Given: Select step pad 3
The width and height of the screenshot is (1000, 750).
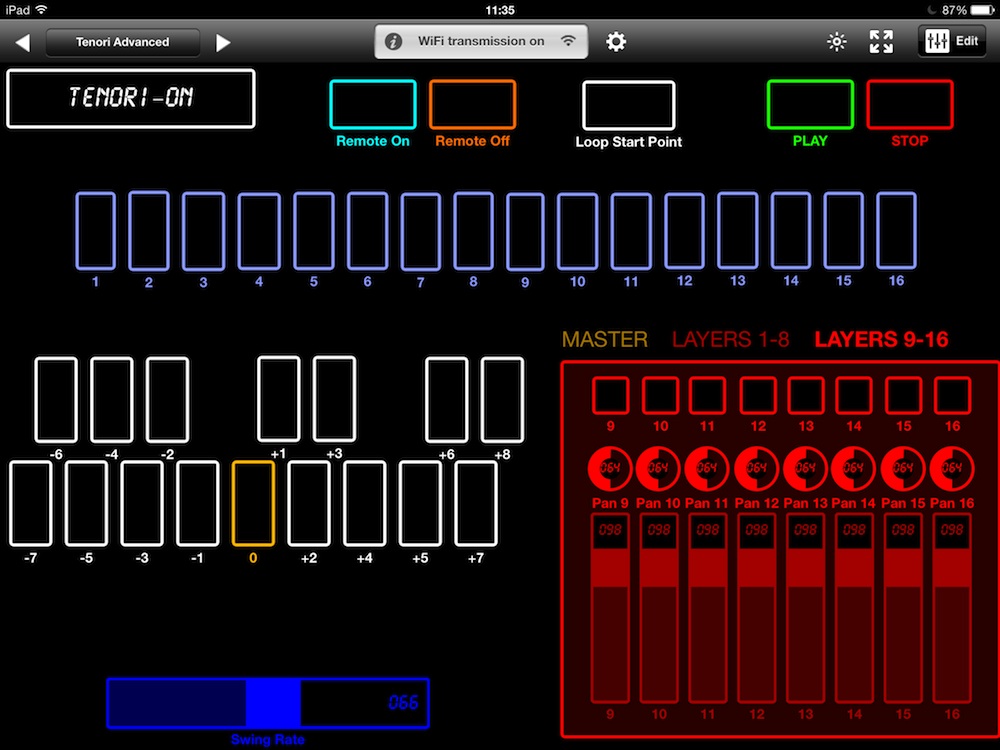Looking at the screenshot, I should click(203, 232).
